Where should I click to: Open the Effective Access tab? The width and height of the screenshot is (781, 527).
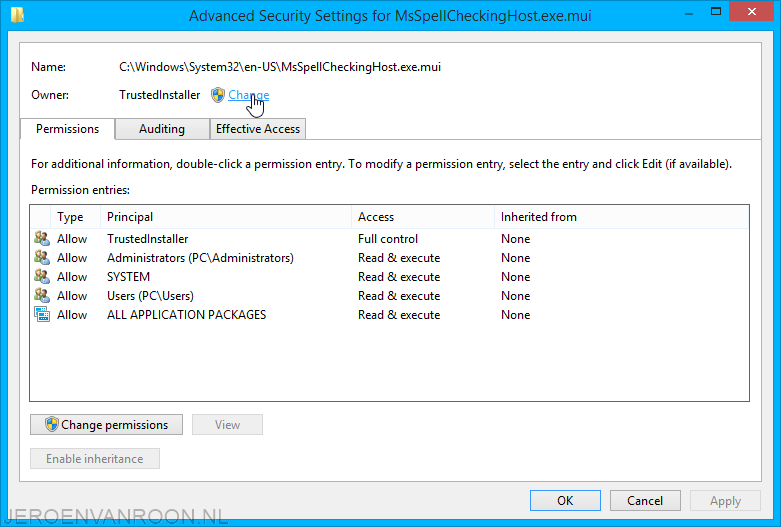pyautogui.click(x=258, y=129)
